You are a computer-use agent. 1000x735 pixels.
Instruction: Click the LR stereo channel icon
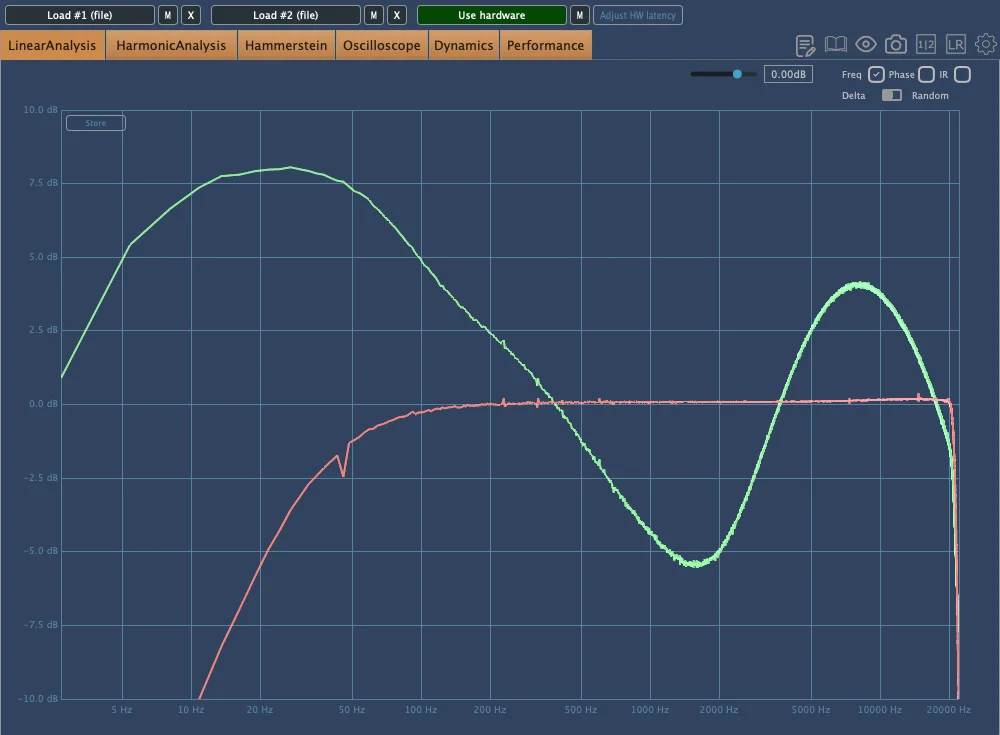(x=956, y=45)
